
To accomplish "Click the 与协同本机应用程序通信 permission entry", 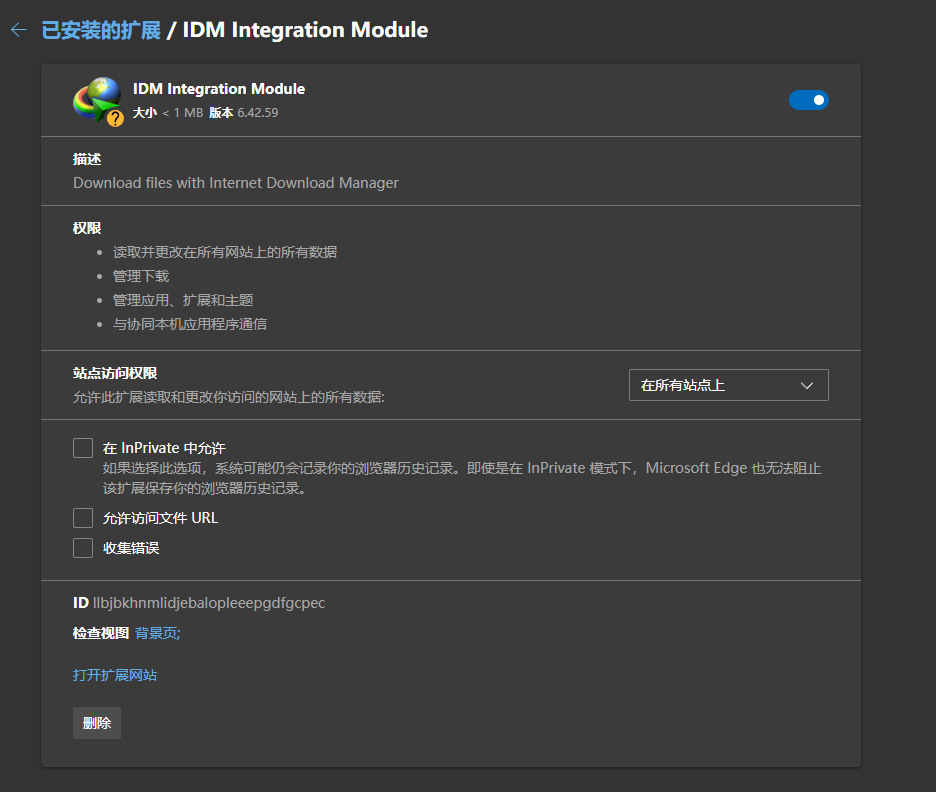I will coord(190,324).
